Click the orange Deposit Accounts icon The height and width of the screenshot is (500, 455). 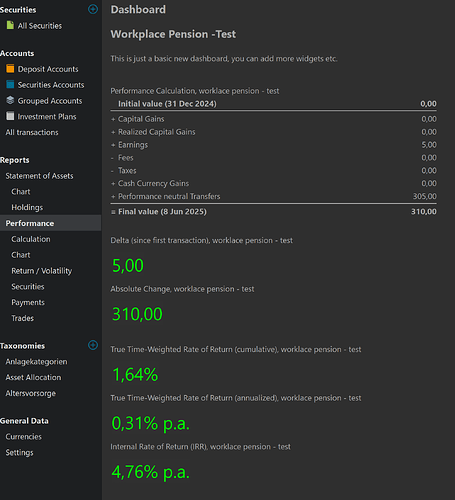(x=10, y=69)
